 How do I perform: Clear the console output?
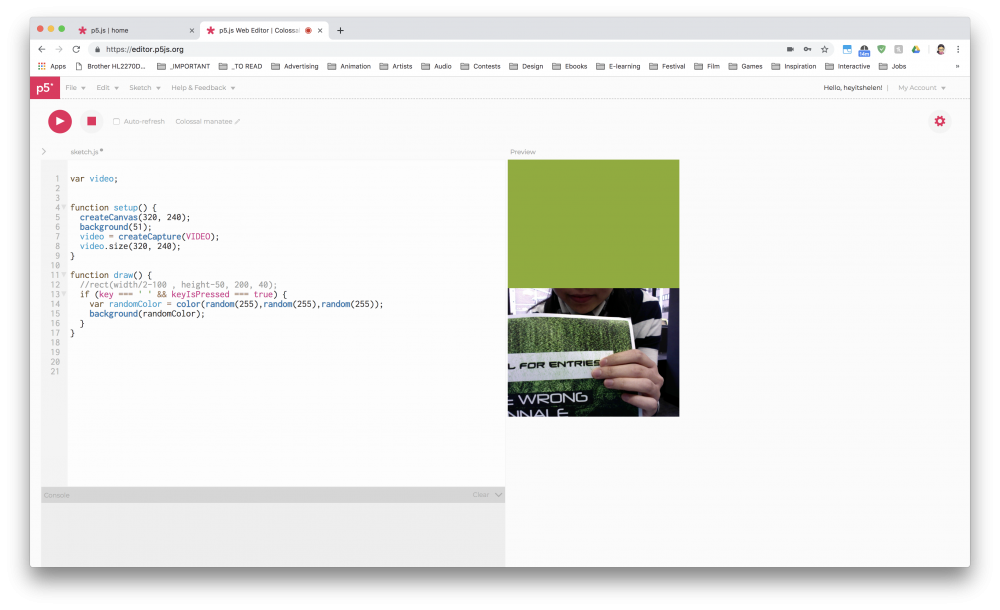[x=480, y=495]
